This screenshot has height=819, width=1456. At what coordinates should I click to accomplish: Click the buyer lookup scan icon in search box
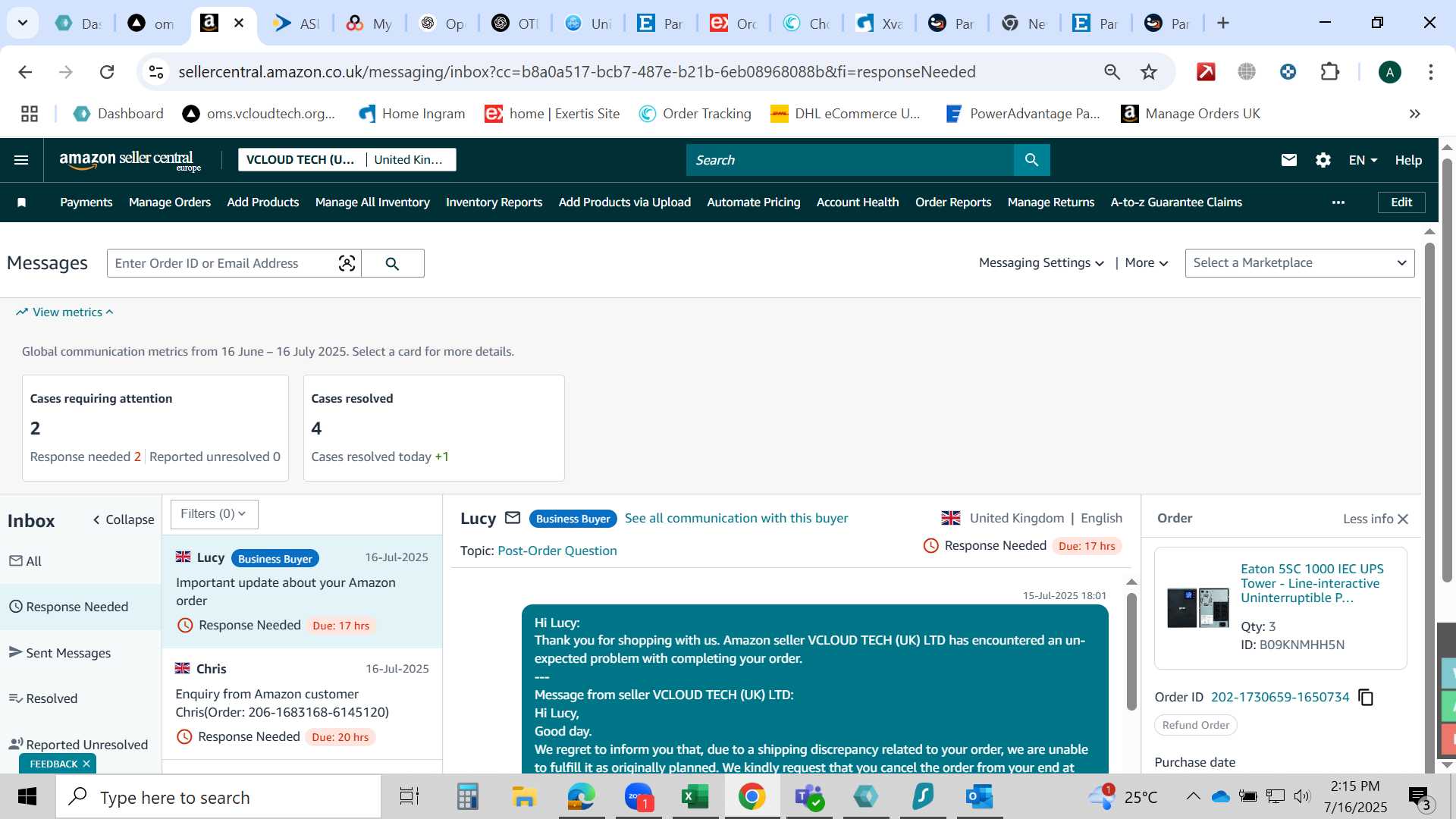(347, 263)
